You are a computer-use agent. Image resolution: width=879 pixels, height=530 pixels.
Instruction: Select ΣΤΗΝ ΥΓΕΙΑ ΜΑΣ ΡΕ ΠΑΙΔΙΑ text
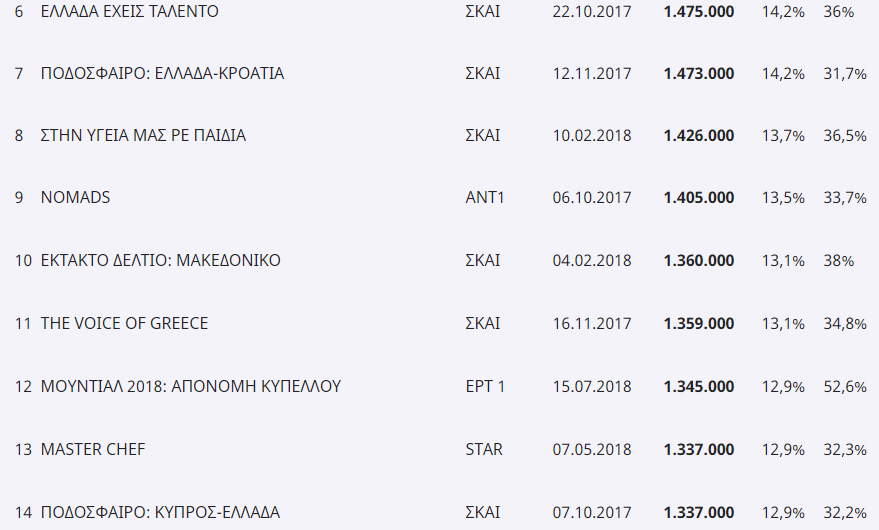(x=144, y=136)
